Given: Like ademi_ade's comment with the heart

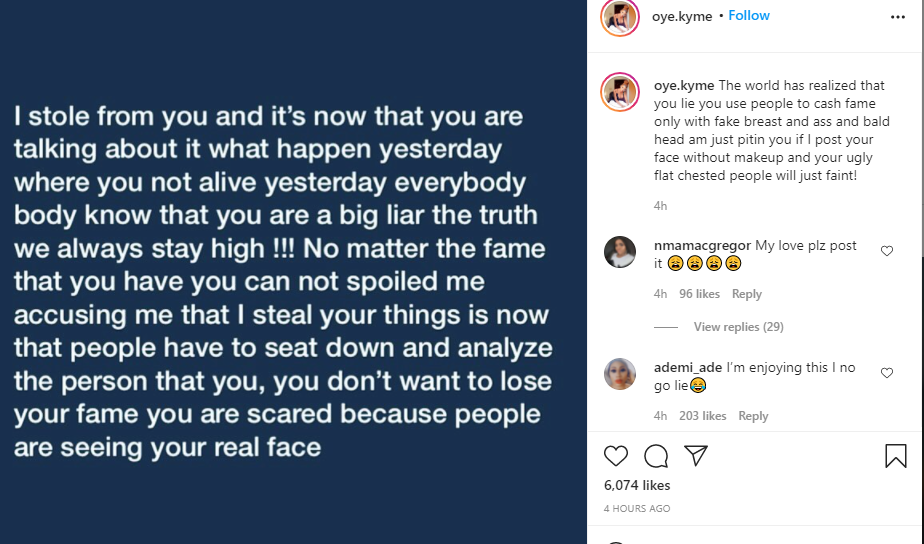Looking at the screenshot, I should 887,373.
